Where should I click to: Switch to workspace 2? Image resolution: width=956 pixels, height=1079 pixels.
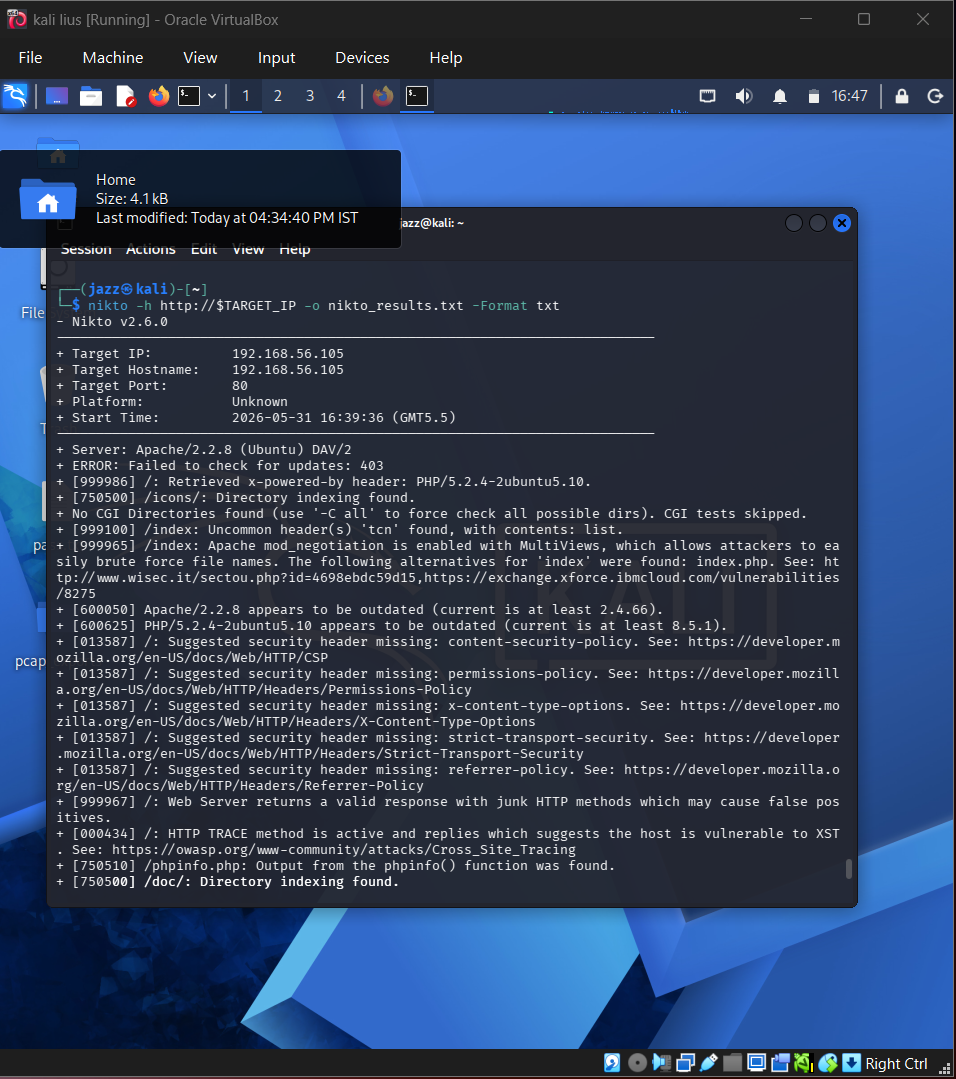(x=277, y=96)
